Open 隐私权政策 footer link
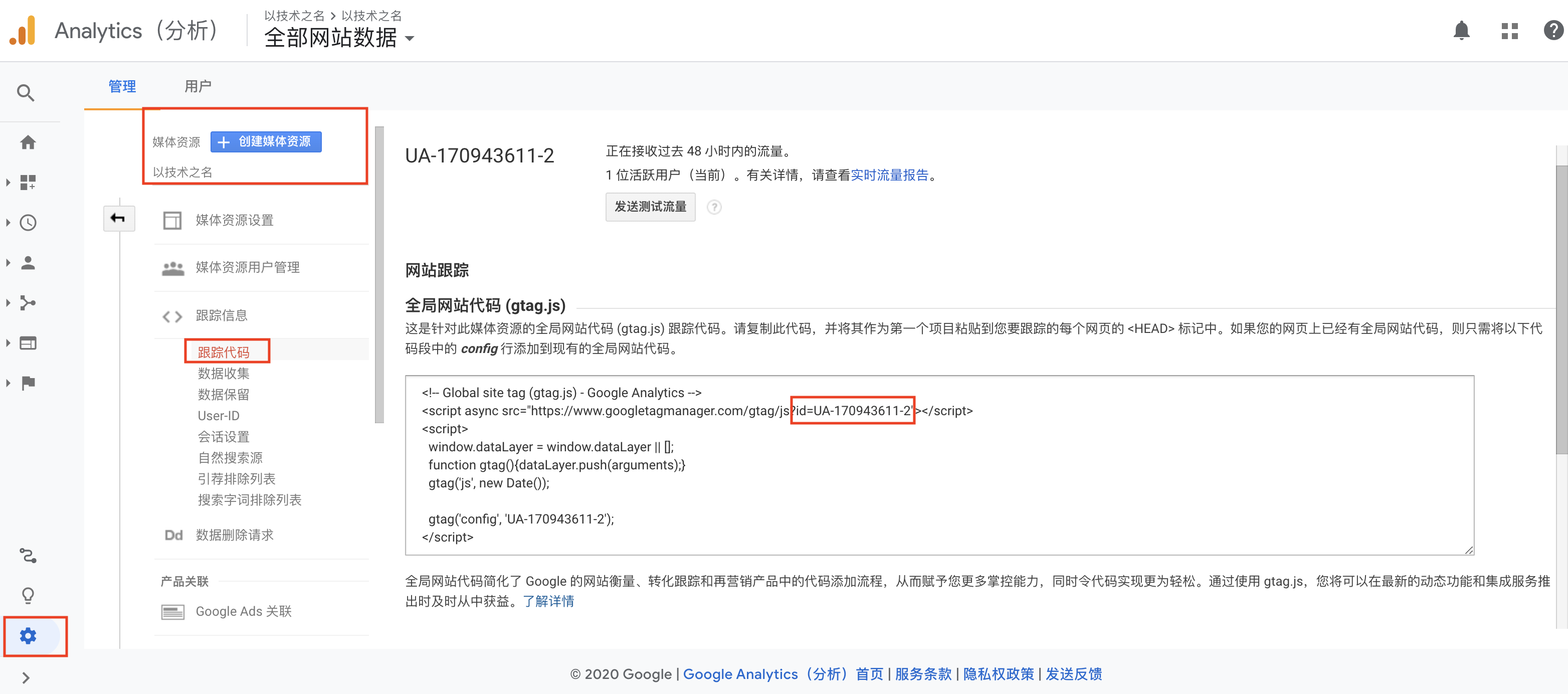This screenshot has width=1568, height=694. coord(998,674)
